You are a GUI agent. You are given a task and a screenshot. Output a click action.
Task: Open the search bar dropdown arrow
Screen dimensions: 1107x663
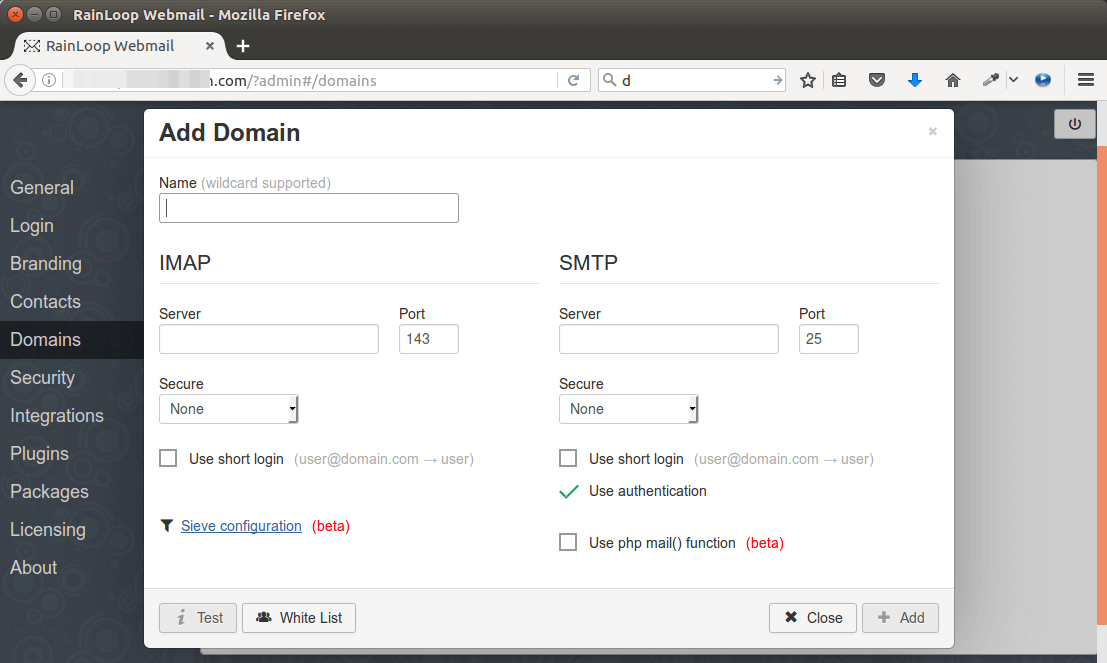tap(777, 80)
